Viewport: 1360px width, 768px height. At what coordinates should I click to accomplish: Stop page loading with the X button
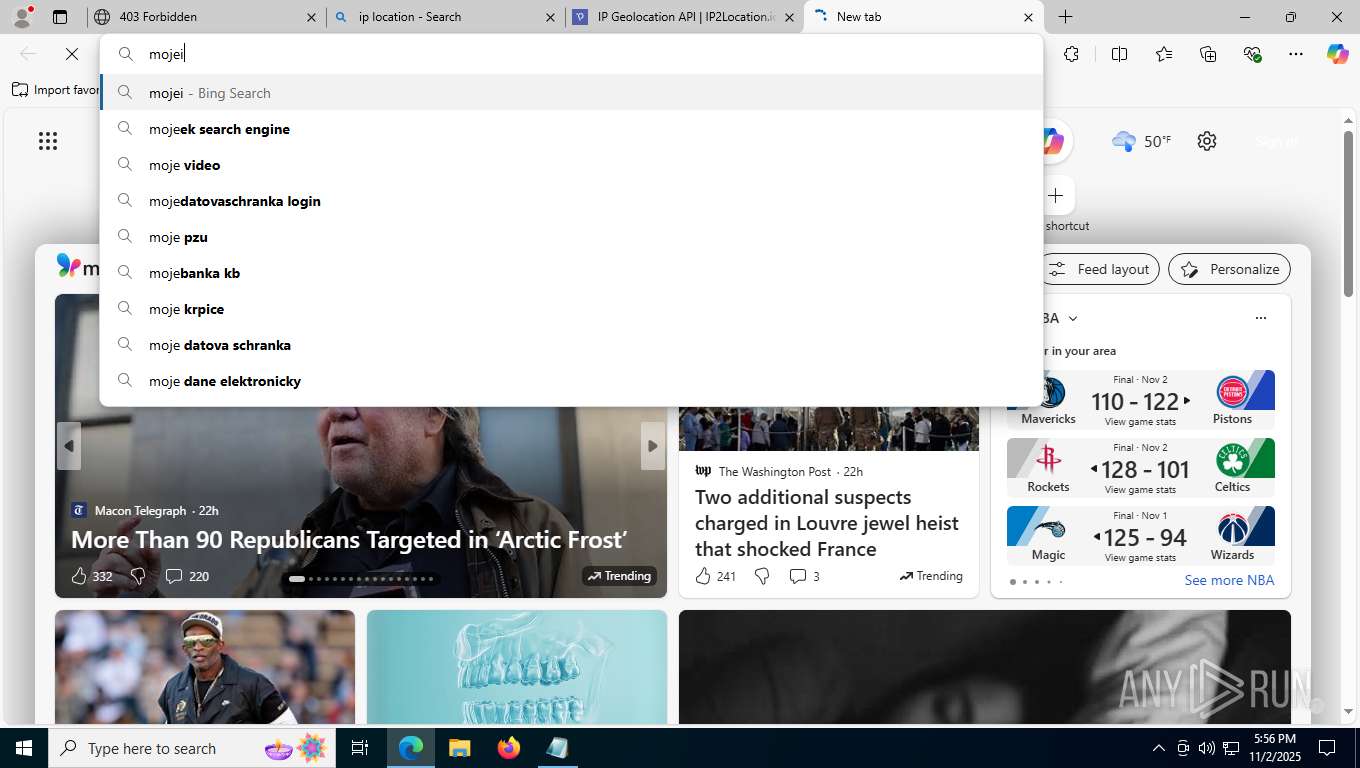click(x=72, y=54)
